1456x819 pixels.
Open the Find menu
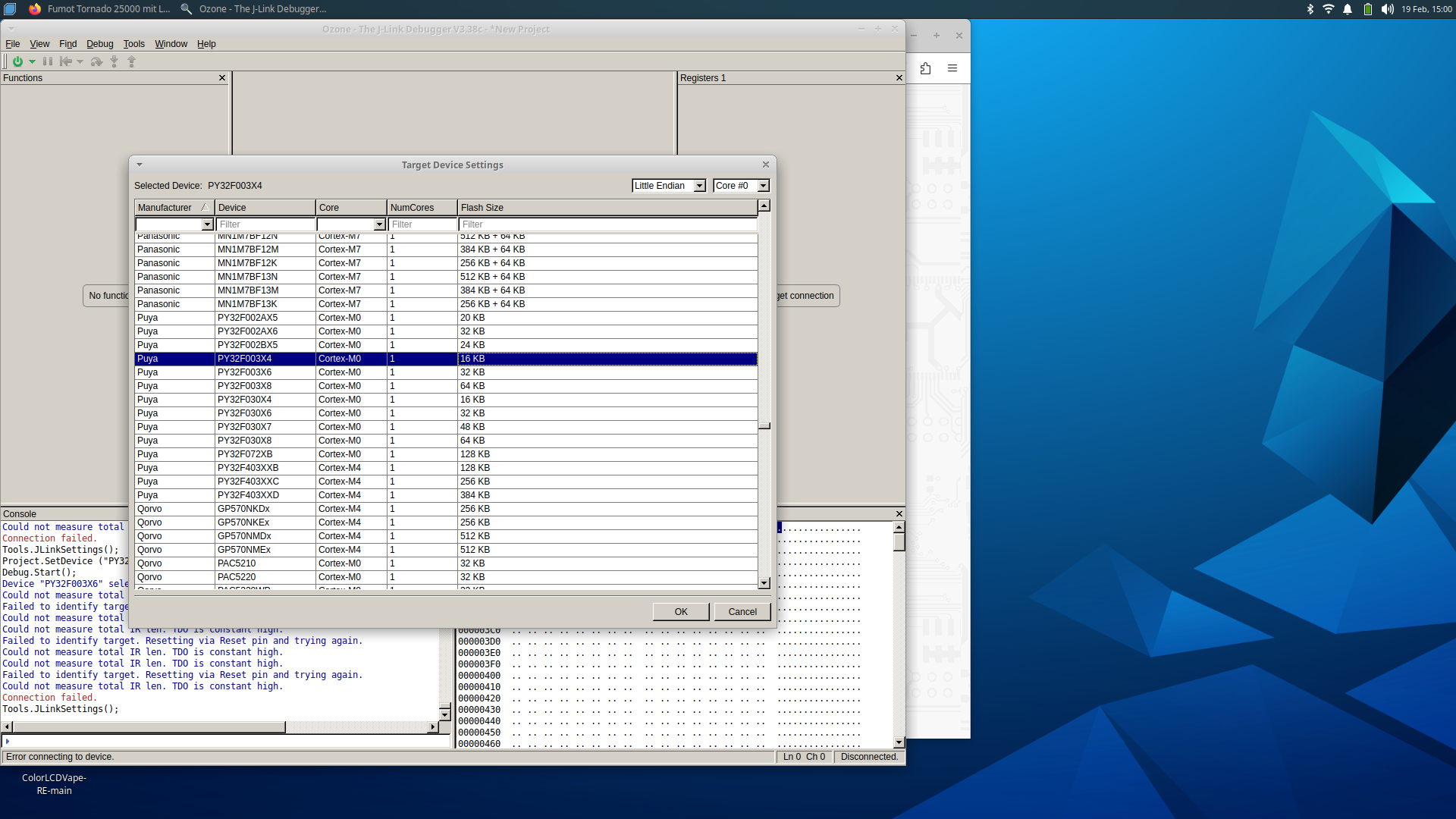(67, 44)
